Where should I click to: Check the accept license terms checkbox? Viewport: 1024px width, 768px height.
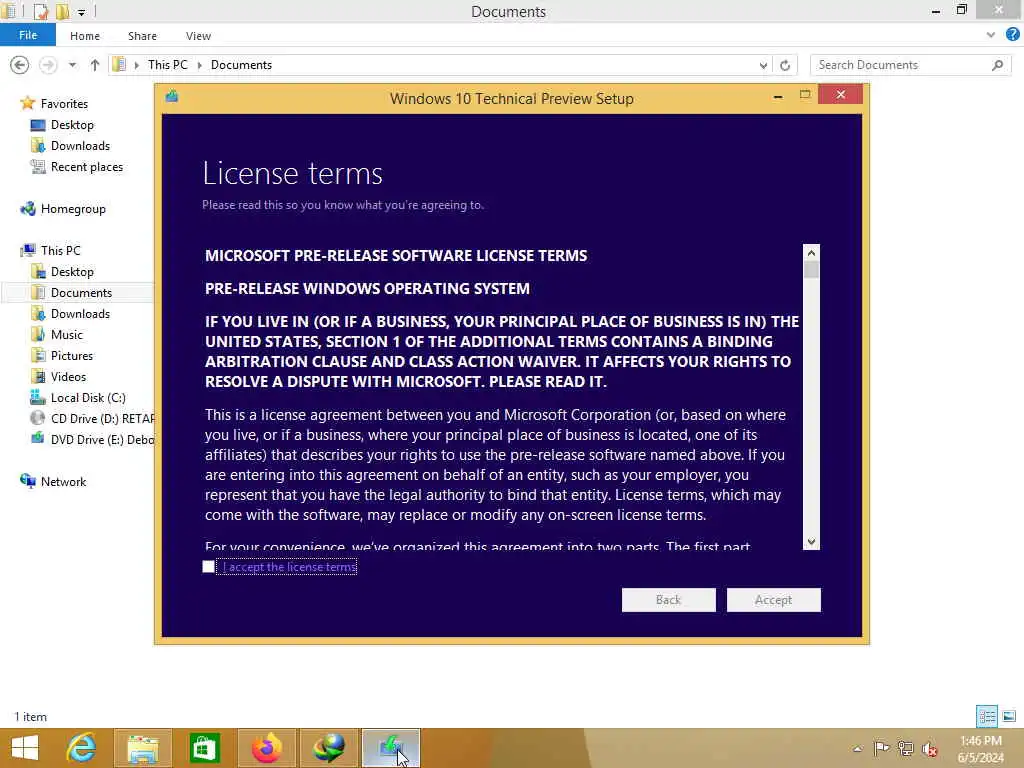tap(208, 567)
